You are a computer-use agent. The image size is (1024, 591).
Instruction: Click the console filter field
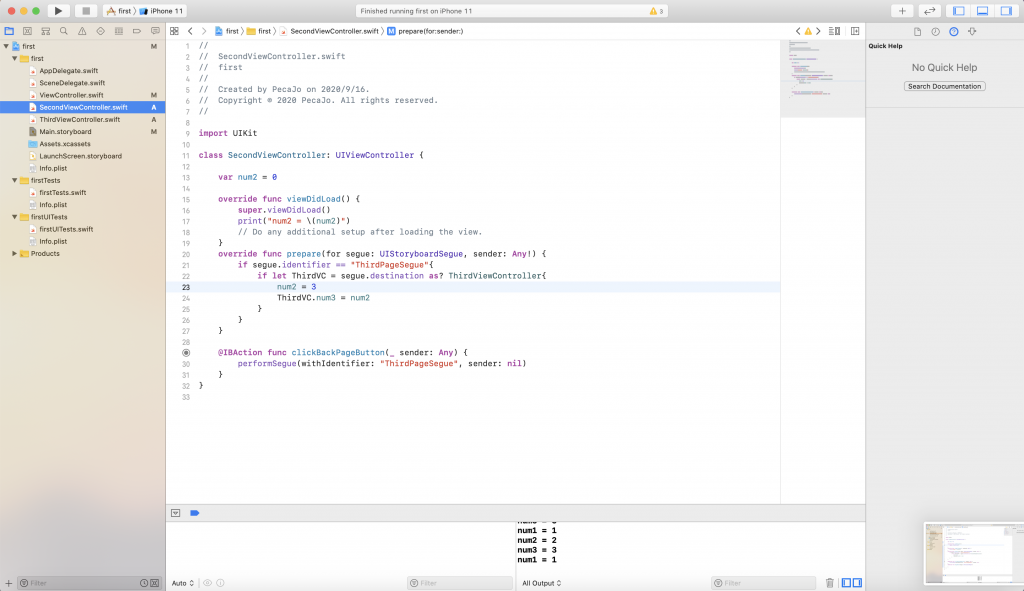click(x=763, y=583)
